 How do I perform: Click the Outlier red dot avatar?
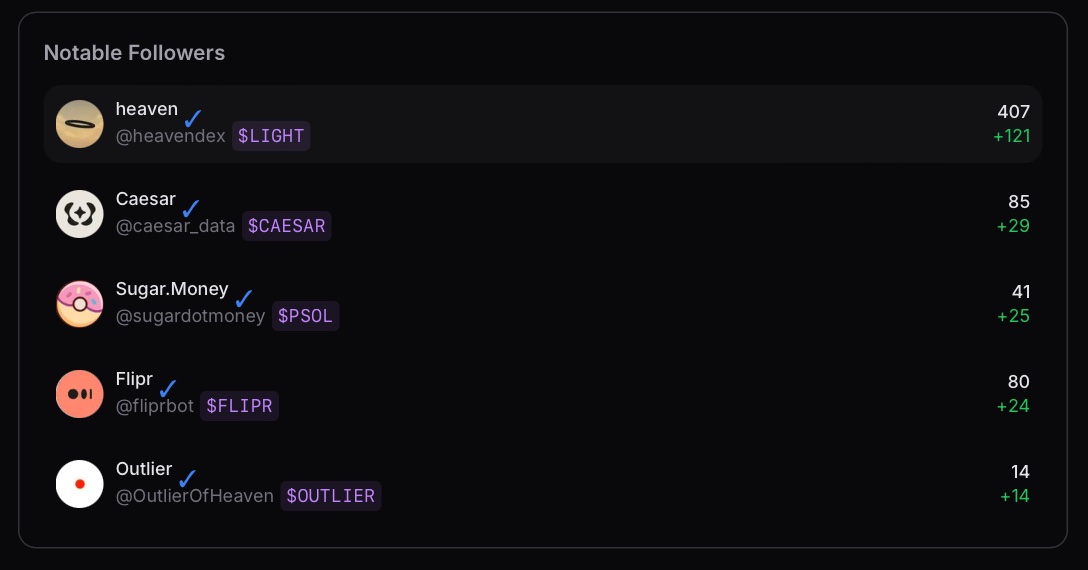point(80,484)
